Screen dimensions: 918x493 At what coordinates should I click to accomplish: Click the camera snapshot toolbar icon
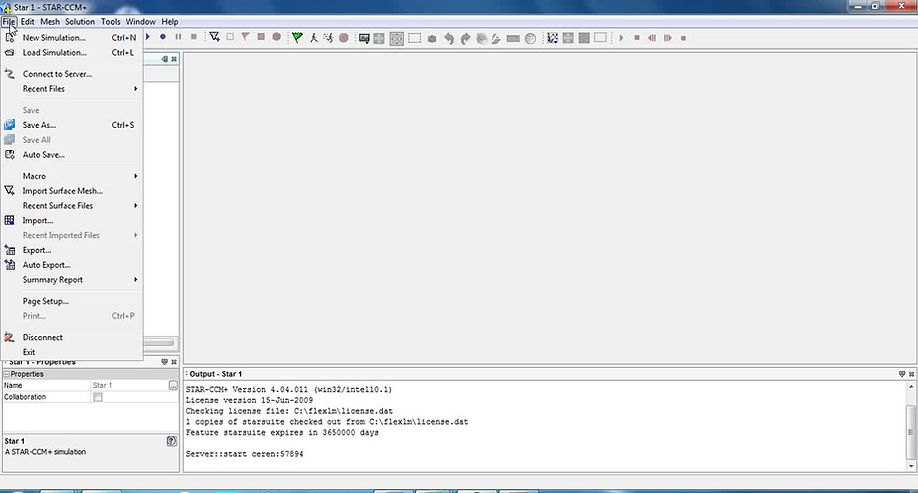432,39
